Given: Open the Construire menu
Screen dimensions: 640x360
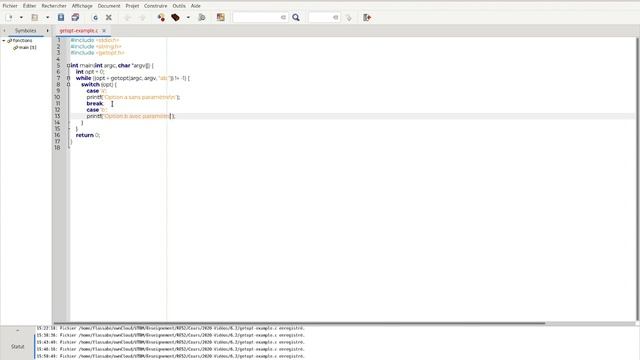Looking at the screenshot, I should (x=156, y=6).
